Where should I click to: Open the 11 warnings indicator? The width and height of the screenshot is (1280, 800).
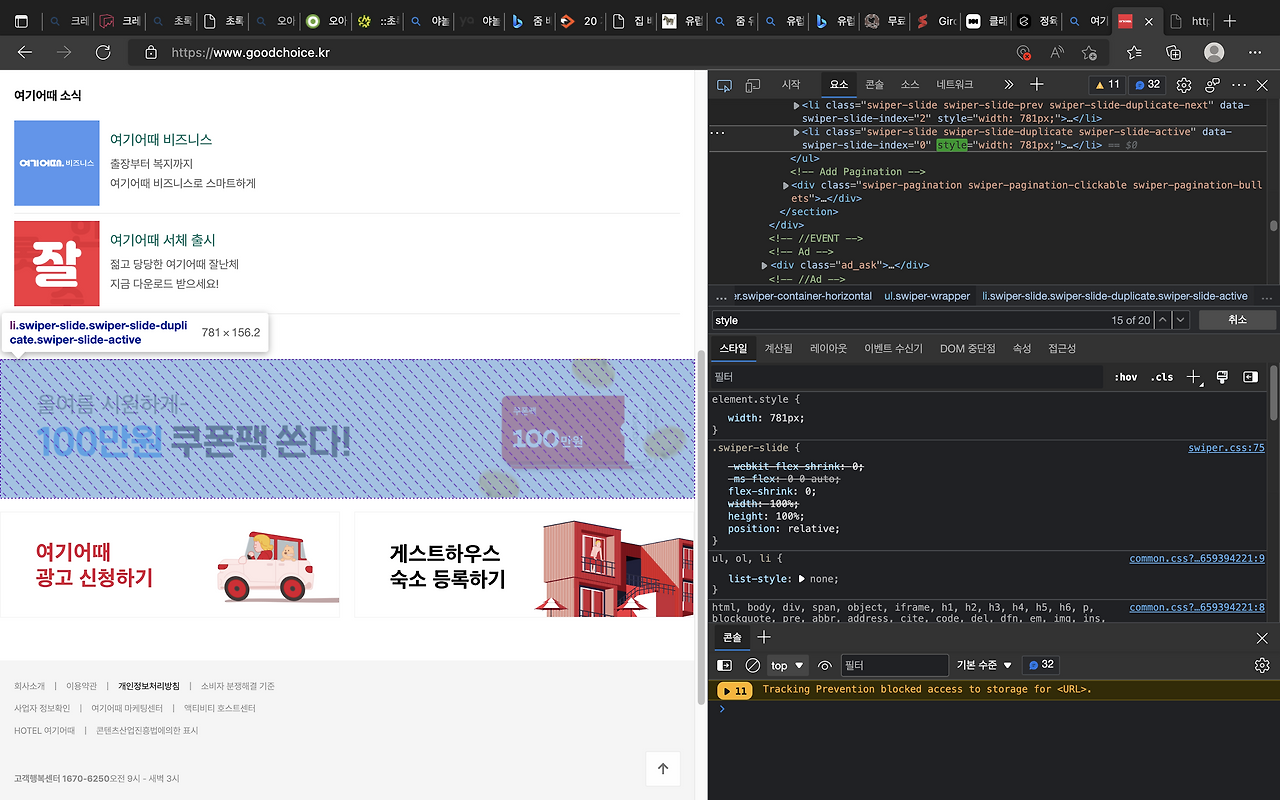point(1107,84)
